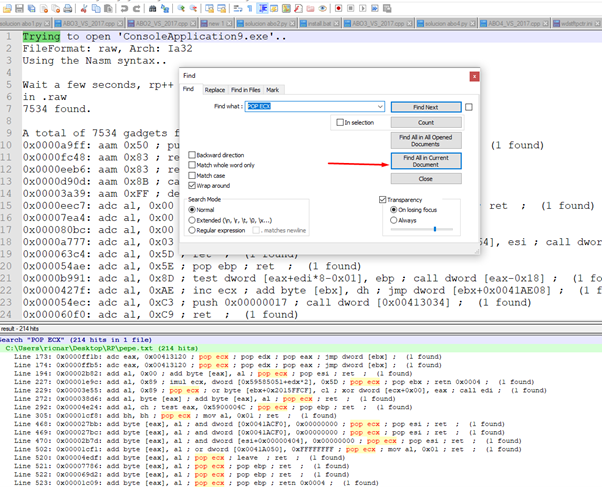
Task: Enable the Backward direction checkbox
Action: tap(192, 155)
